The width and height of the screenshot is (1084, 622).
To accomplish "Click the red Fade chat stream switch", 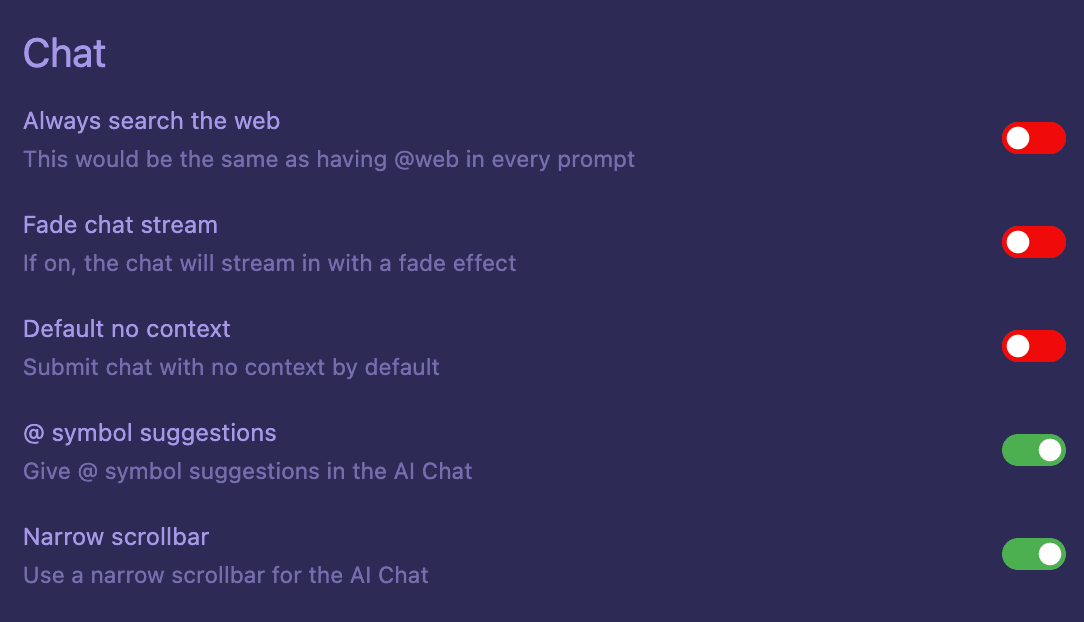I will [1033, 242].
